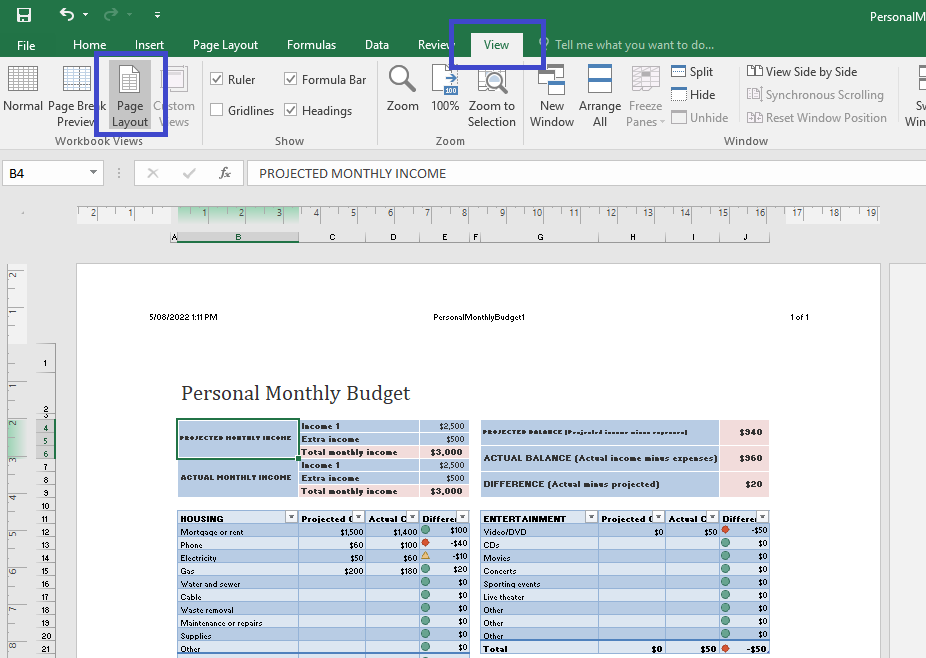Click the Video/DVD row label
926x658 pixels.
(505, 532)
